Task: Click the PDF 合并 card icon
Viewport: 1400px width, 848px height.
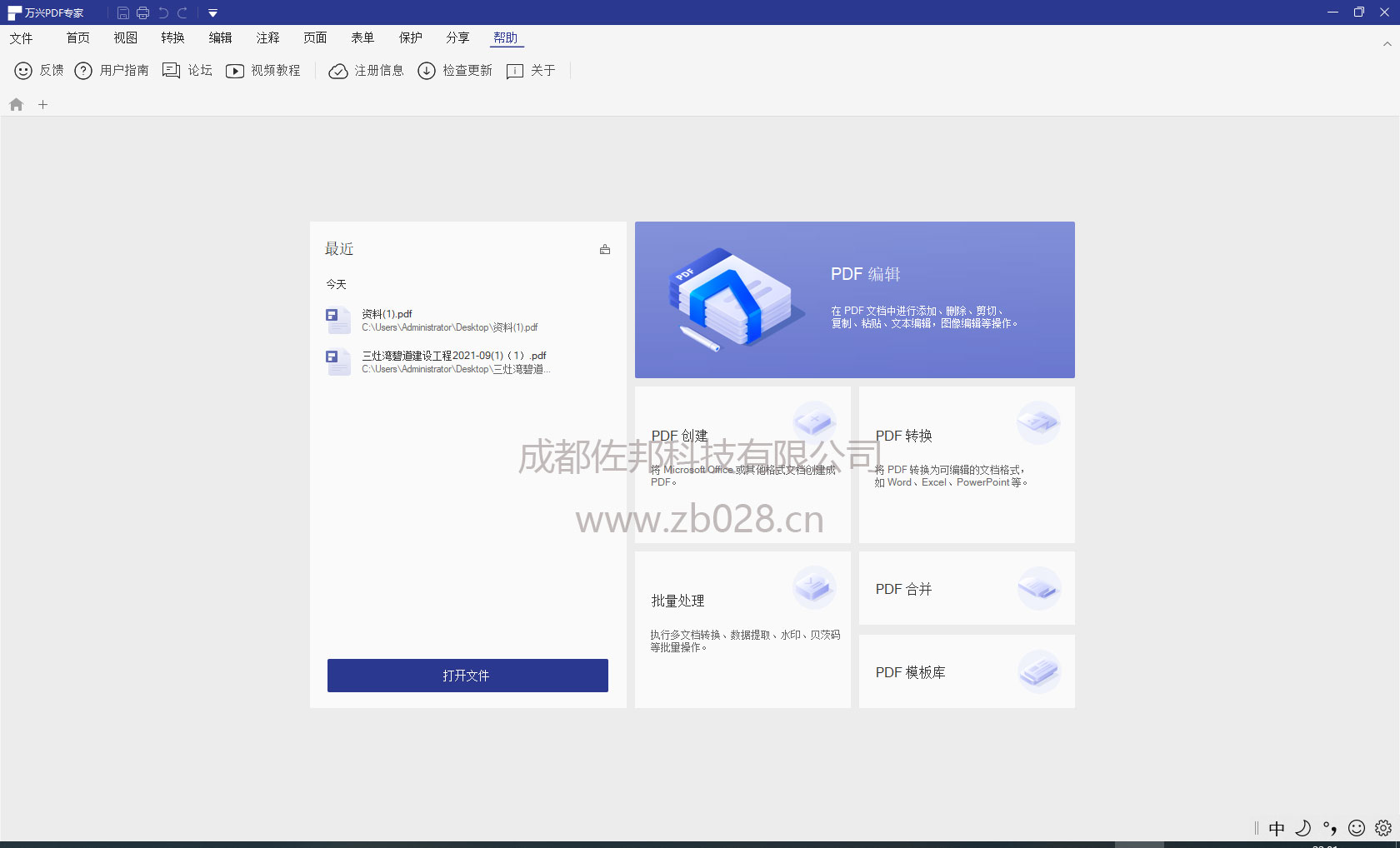Action: coord(1038,588)
